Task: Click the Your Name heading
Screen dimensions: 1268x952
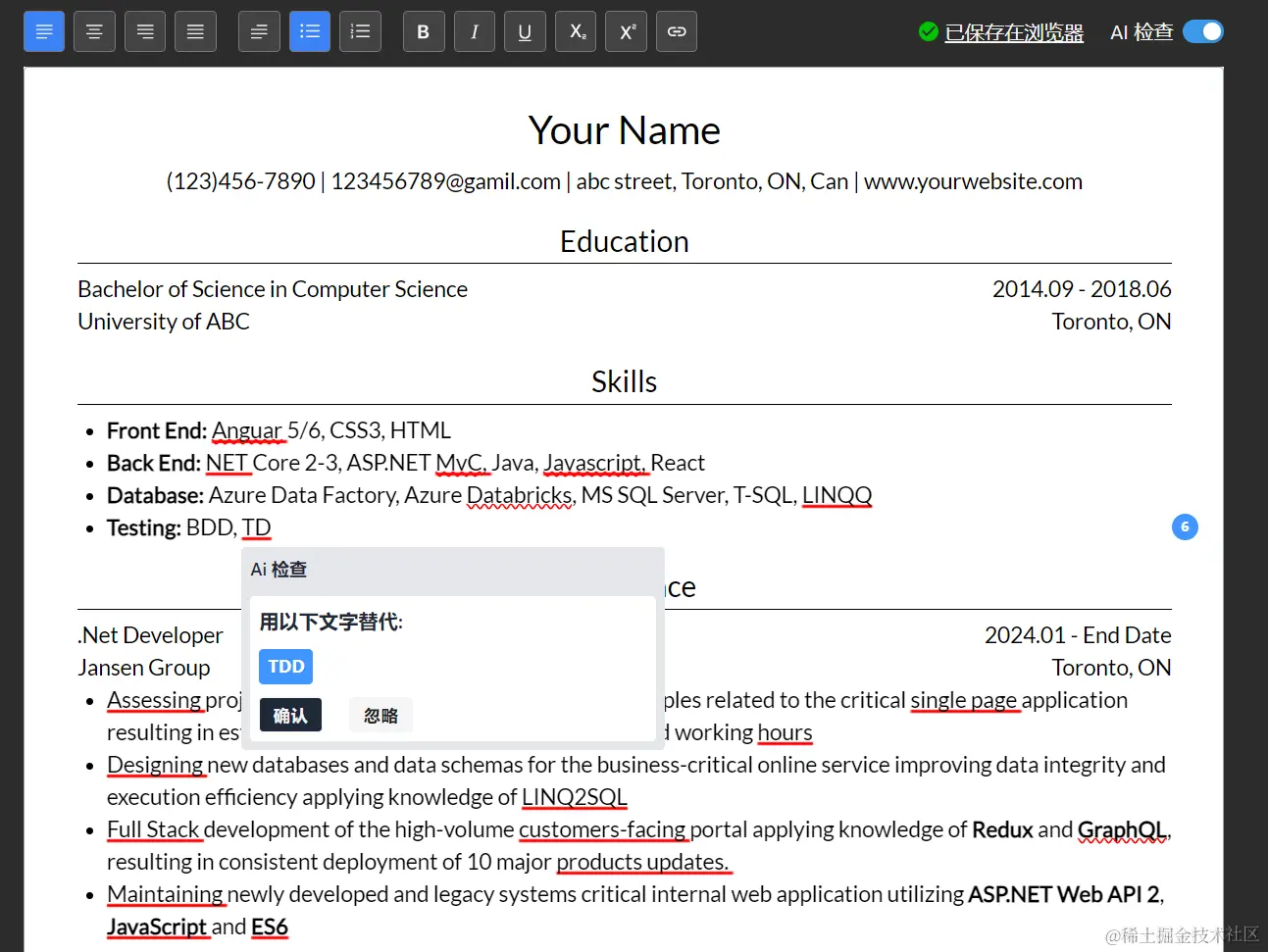Action: [625, 130]
